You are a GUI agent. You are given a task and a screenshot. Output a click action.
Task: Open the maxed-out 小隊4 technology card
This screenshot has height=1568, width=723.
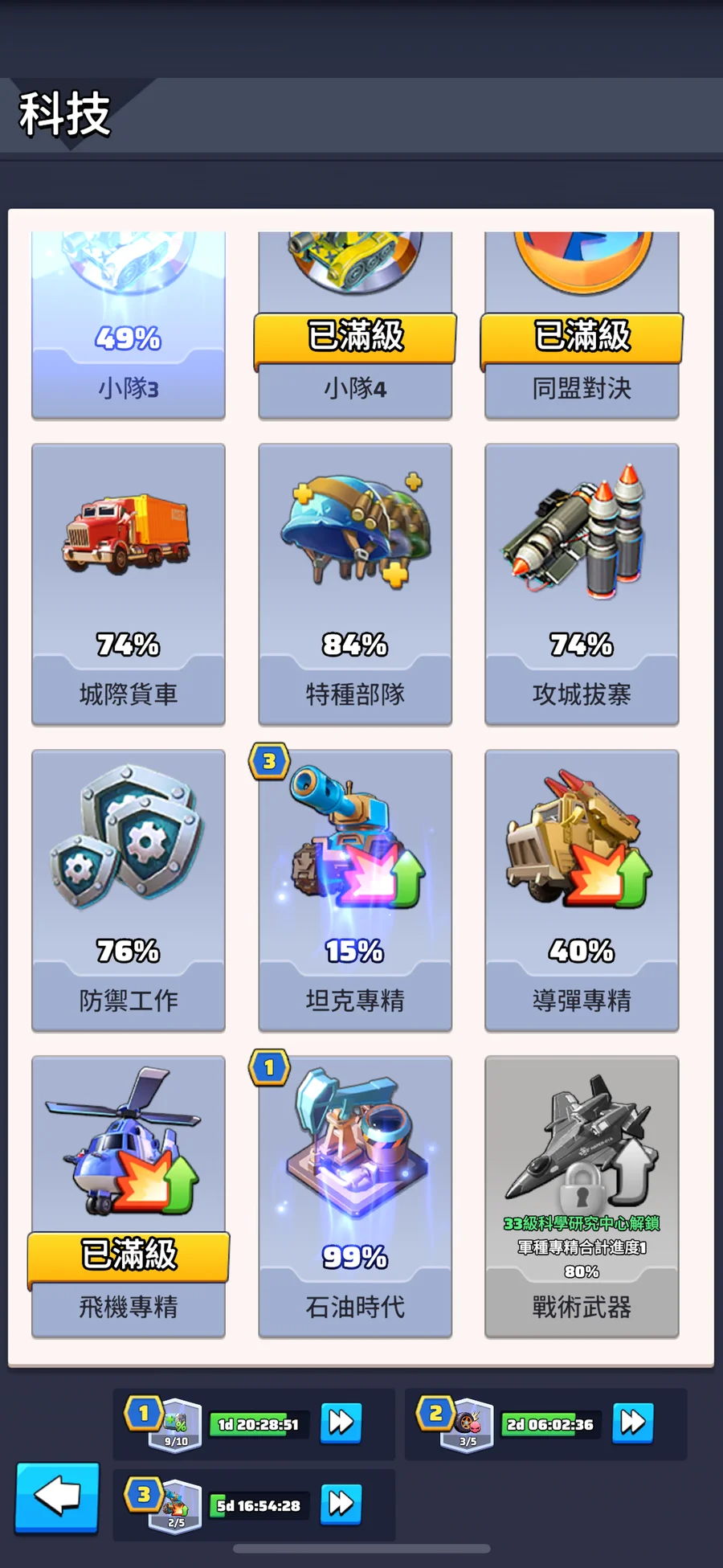[355, 325]
